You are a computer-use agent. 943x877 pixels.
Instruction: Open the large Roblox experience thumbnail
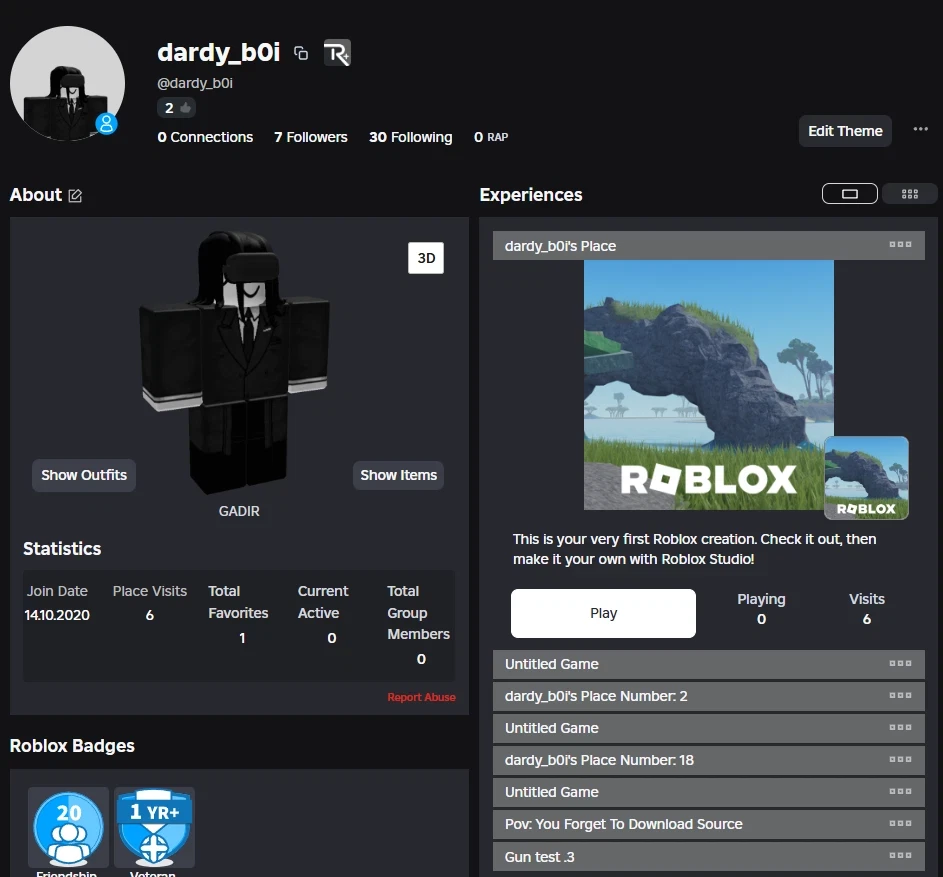coord(708,385)
